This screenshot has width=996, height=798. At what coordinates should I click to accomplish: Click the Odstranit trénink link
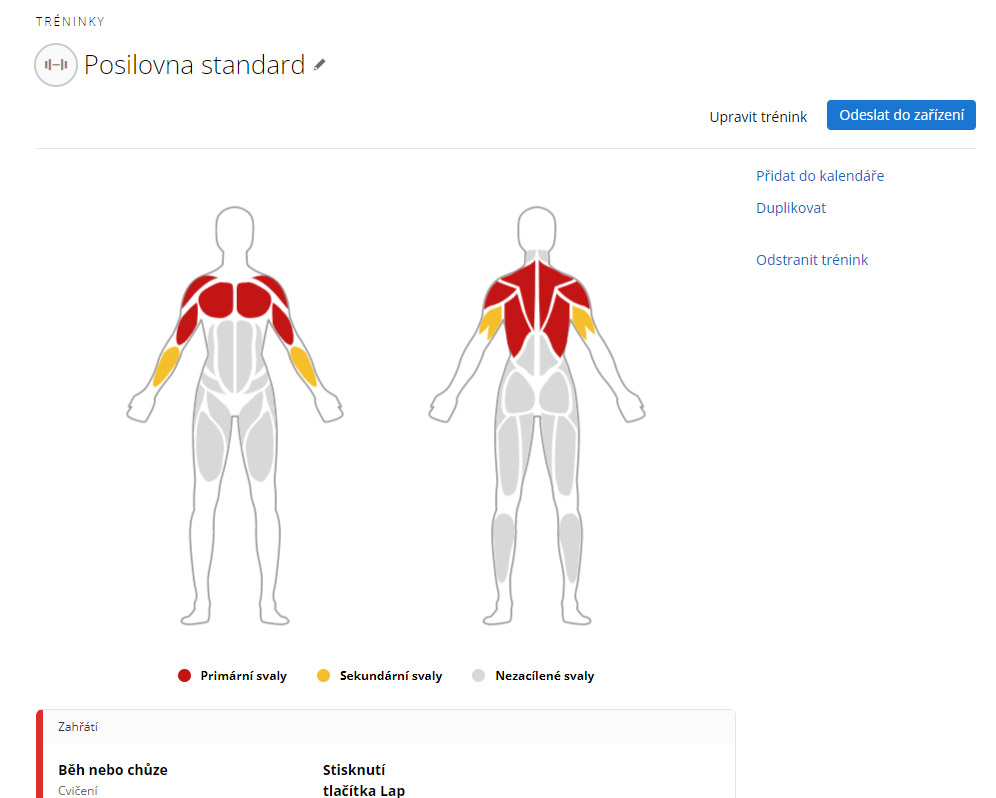click(812, 260)
